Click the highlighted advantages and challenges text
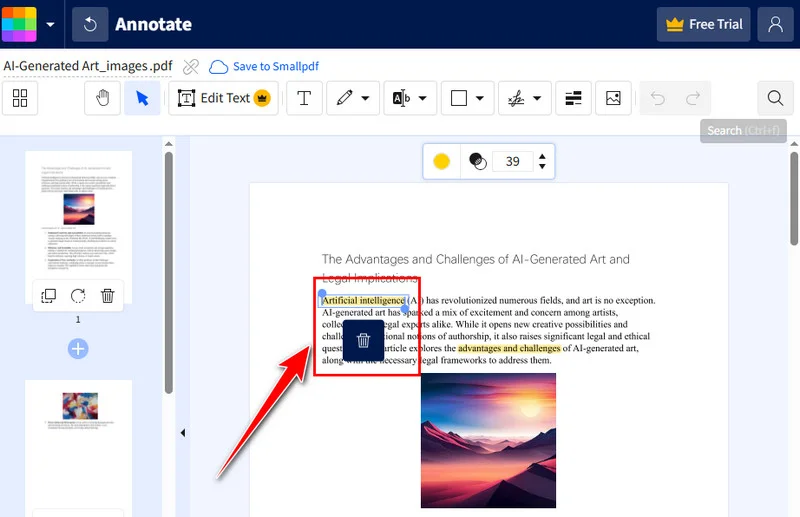 coord(509,348)
